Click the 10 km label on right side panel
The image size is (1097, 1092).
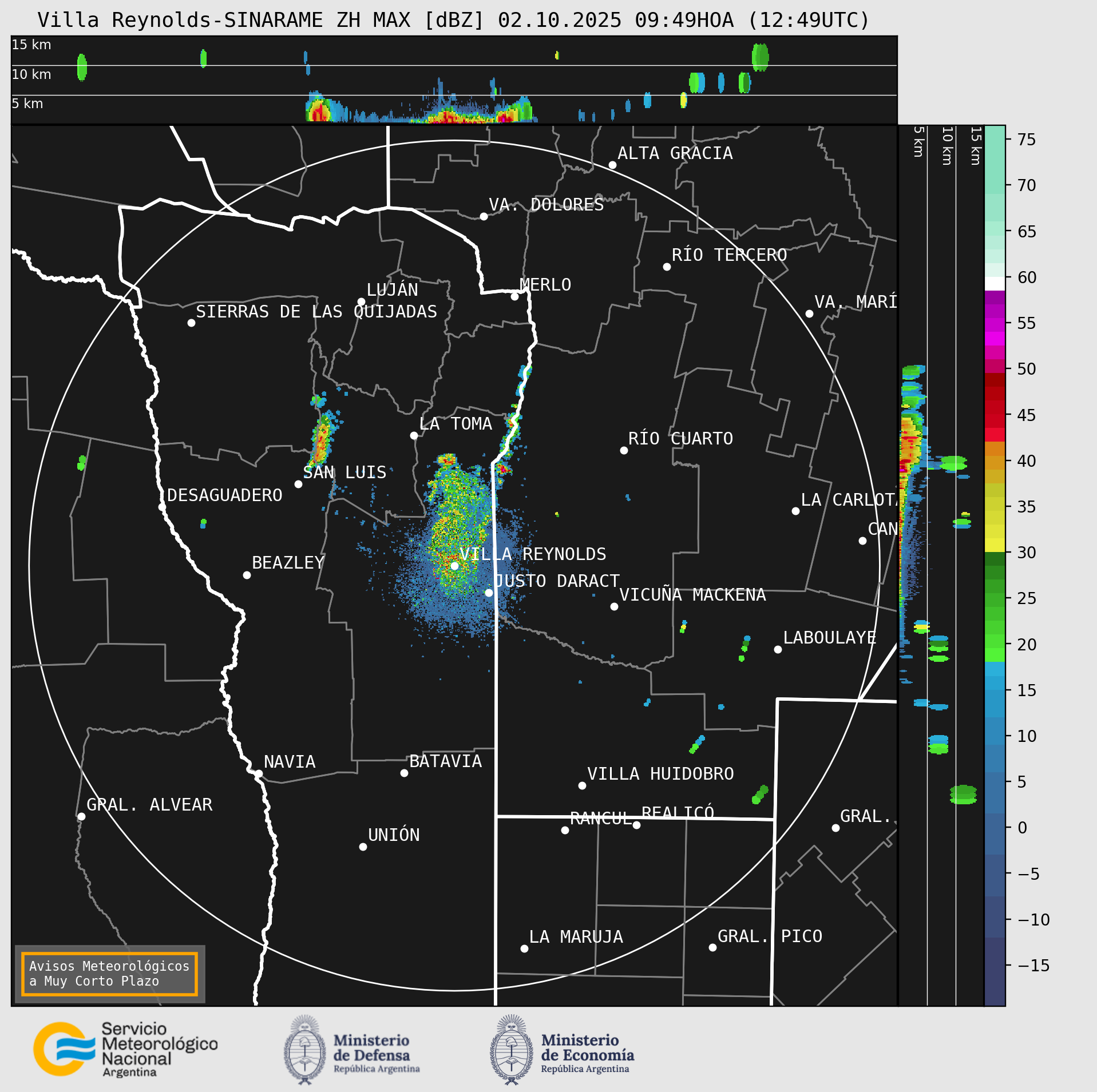947,146
